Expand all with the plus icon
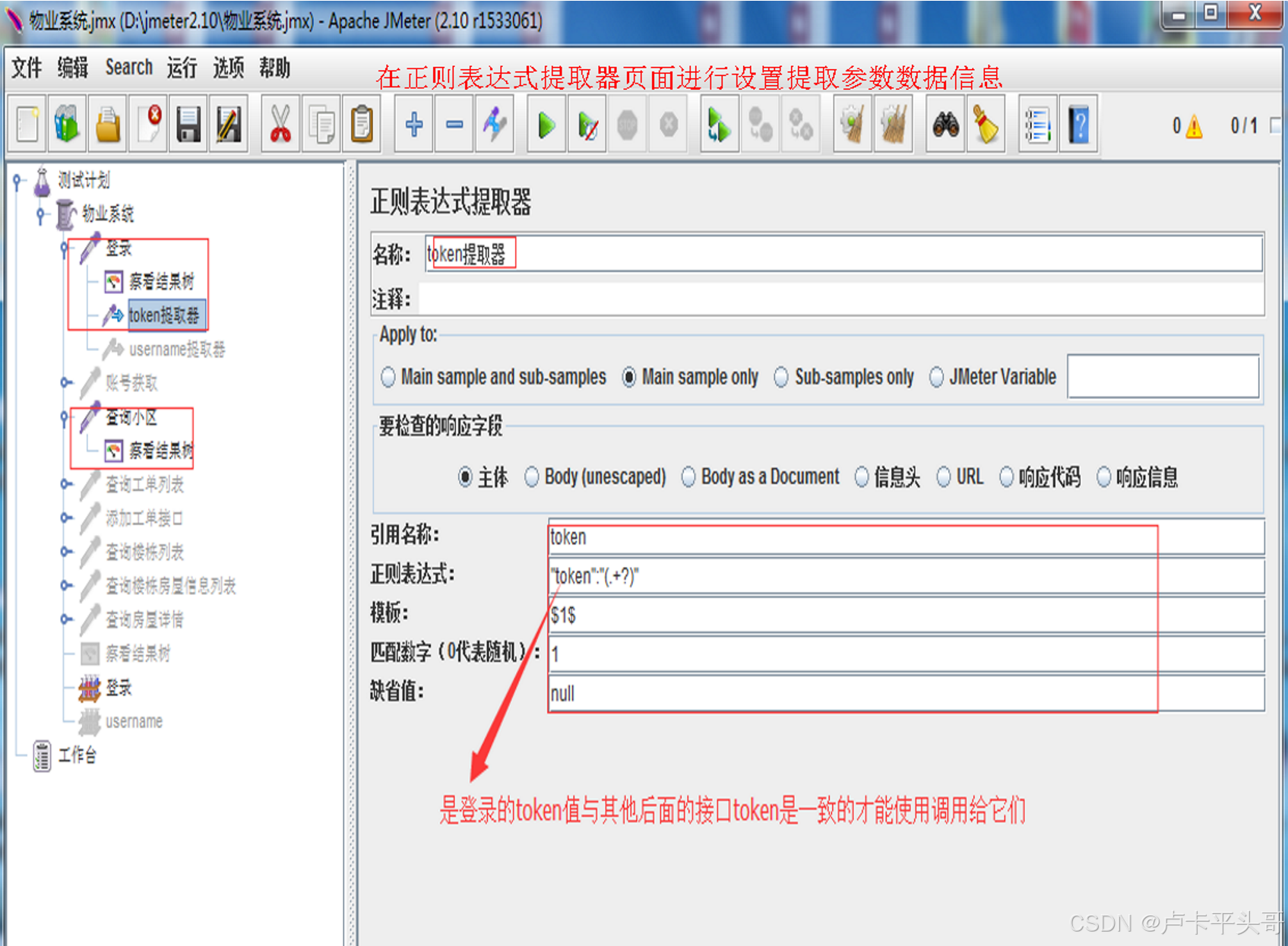The height and width of the screenshot is (946, 1288). (x=414, y=124)
